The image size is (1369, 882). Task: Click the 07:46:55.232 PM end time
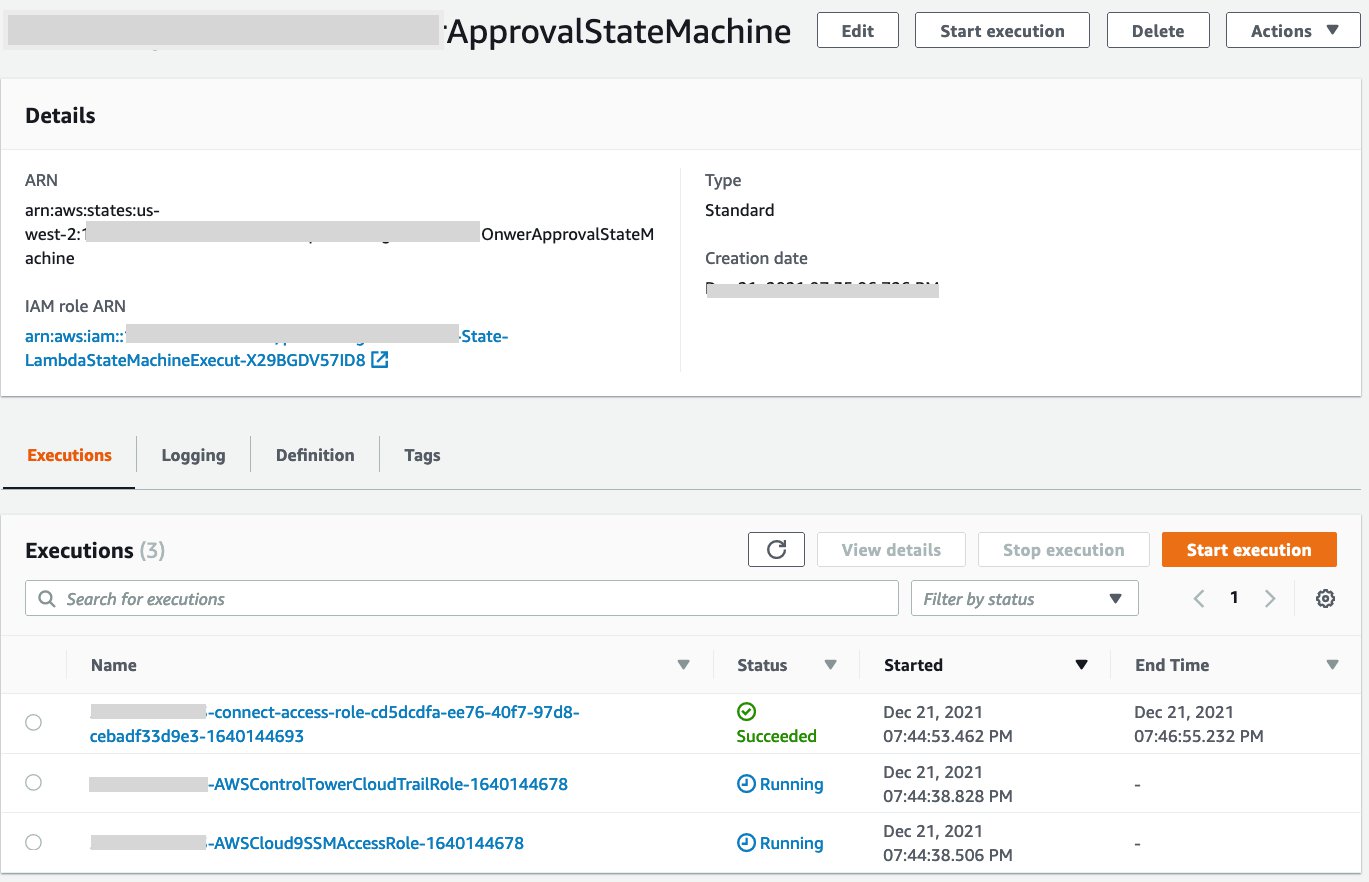1199,736
